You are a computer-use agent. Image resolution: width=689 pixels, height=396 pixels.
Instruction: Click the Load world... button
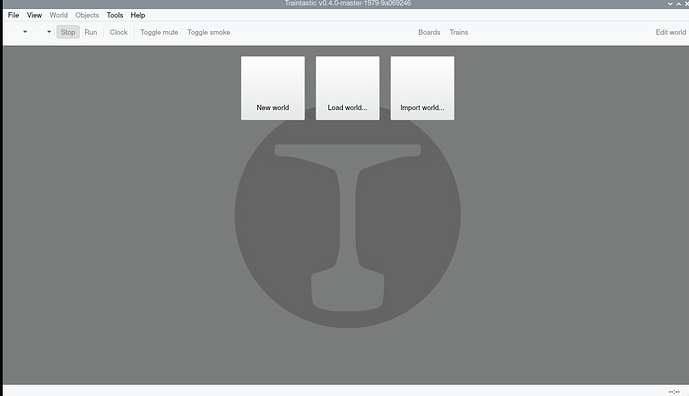pyautogui.click(x=348, y=88)
